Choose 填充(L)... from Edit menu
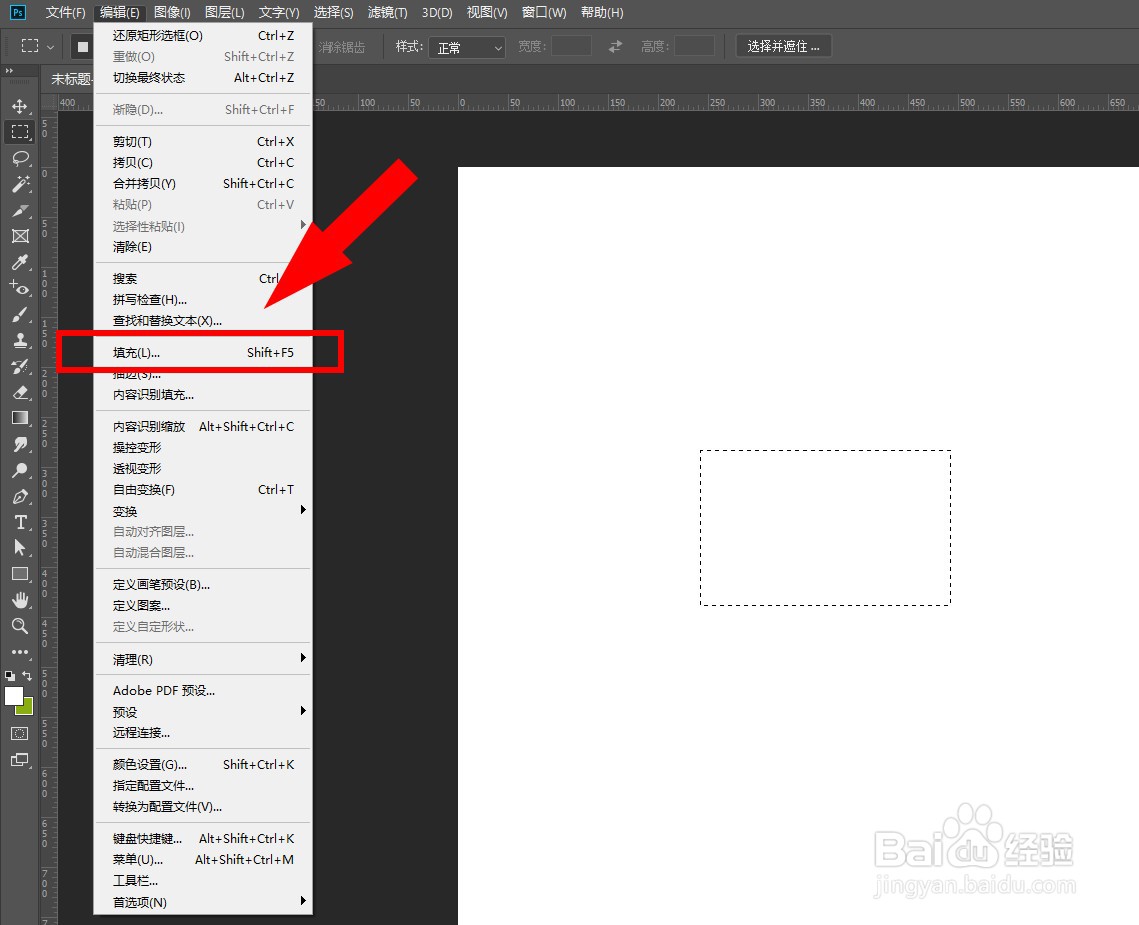This screenshot has width=1139, height=925. pos(203,352)
